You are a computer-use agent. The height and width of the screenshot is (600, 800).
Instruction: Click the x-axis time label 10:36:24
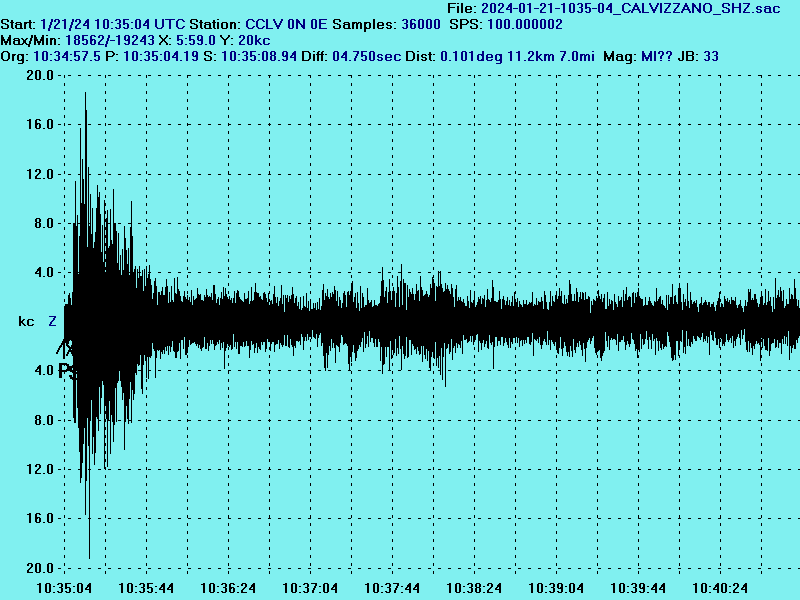coord(228,588)
